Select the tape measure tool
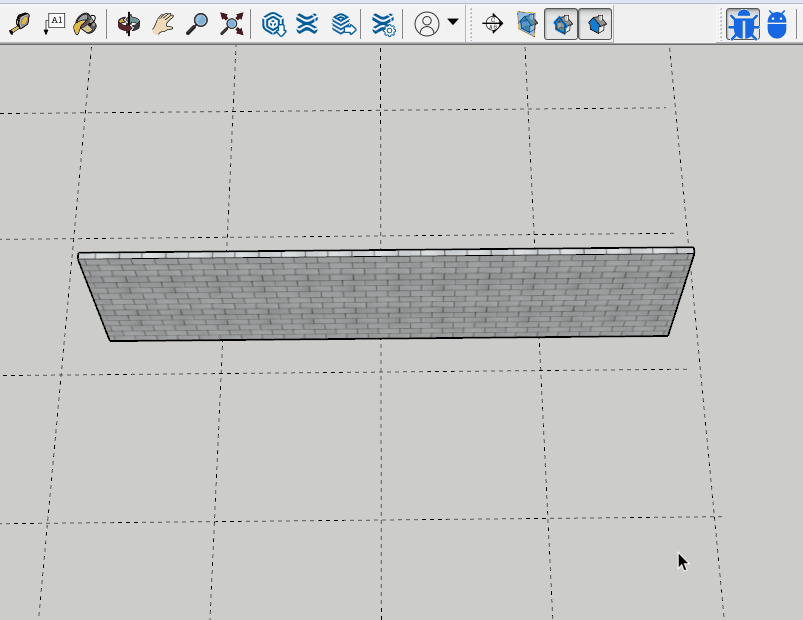803x620 pixels. [x=19, y=24]
